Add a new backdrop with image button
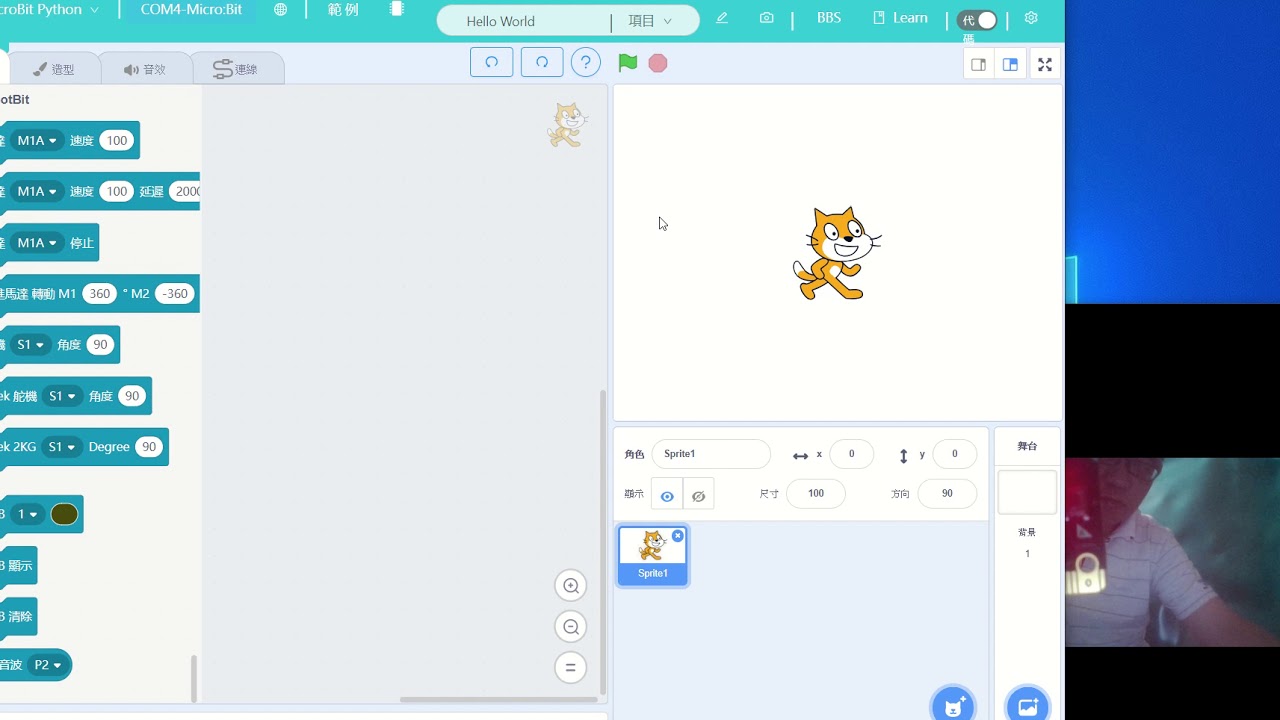This screenshot has width=1280, height=720. tap(1028, 704)
